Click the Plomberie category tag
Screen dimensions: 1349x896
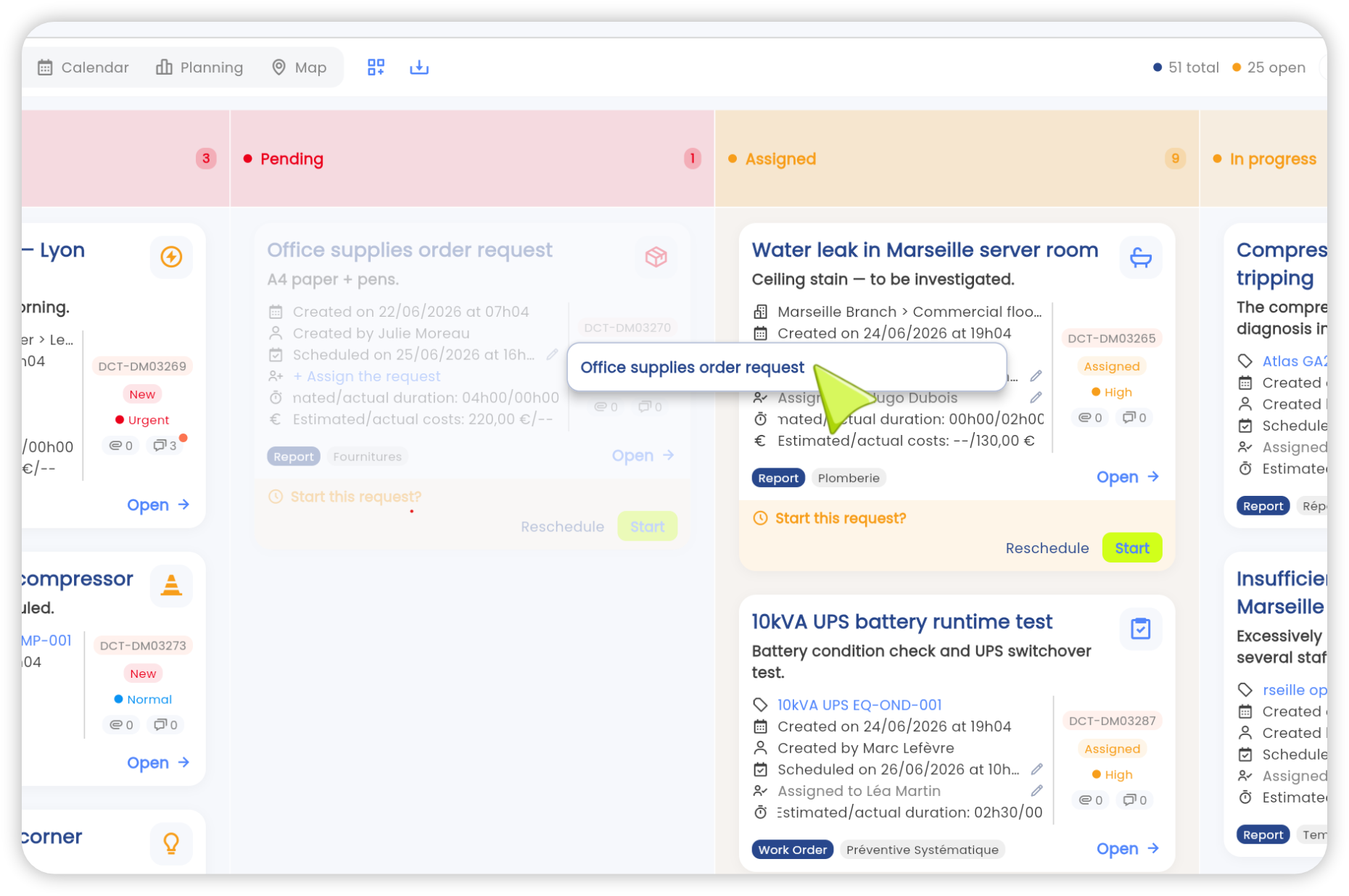pos(849,478)
